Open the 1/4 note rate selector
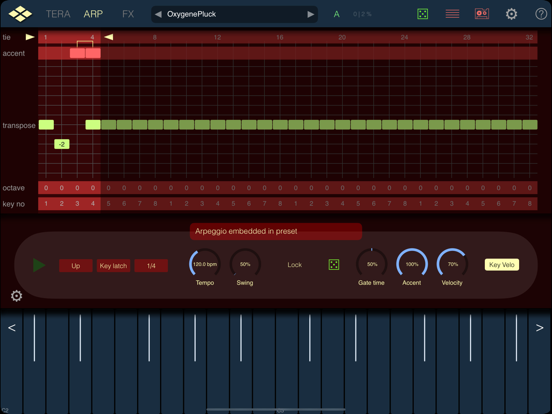The height and width of the screenshot is (414, 552). click(x=151, y=266)
